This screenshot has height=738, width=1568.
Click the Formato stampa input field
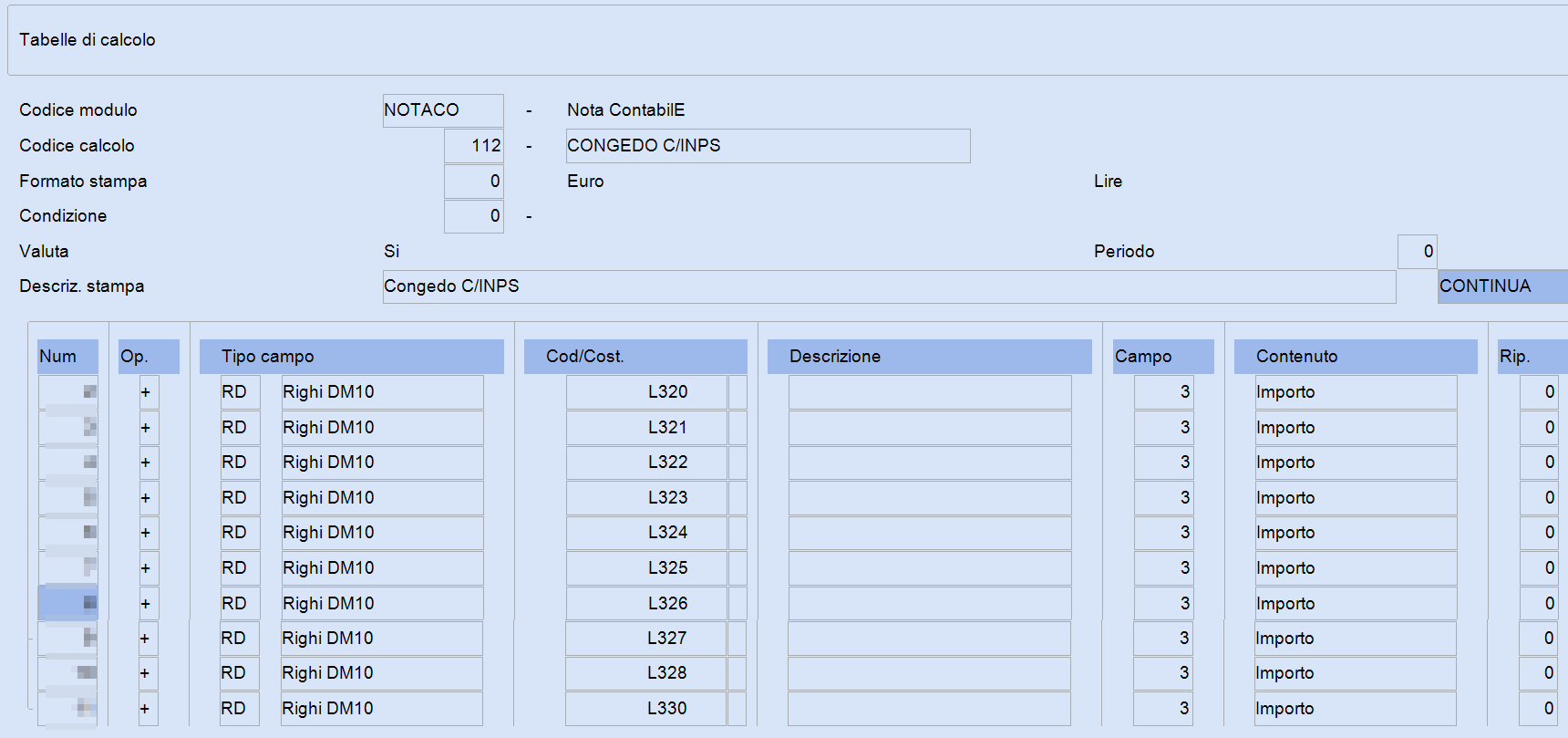[x=474, y=181]
